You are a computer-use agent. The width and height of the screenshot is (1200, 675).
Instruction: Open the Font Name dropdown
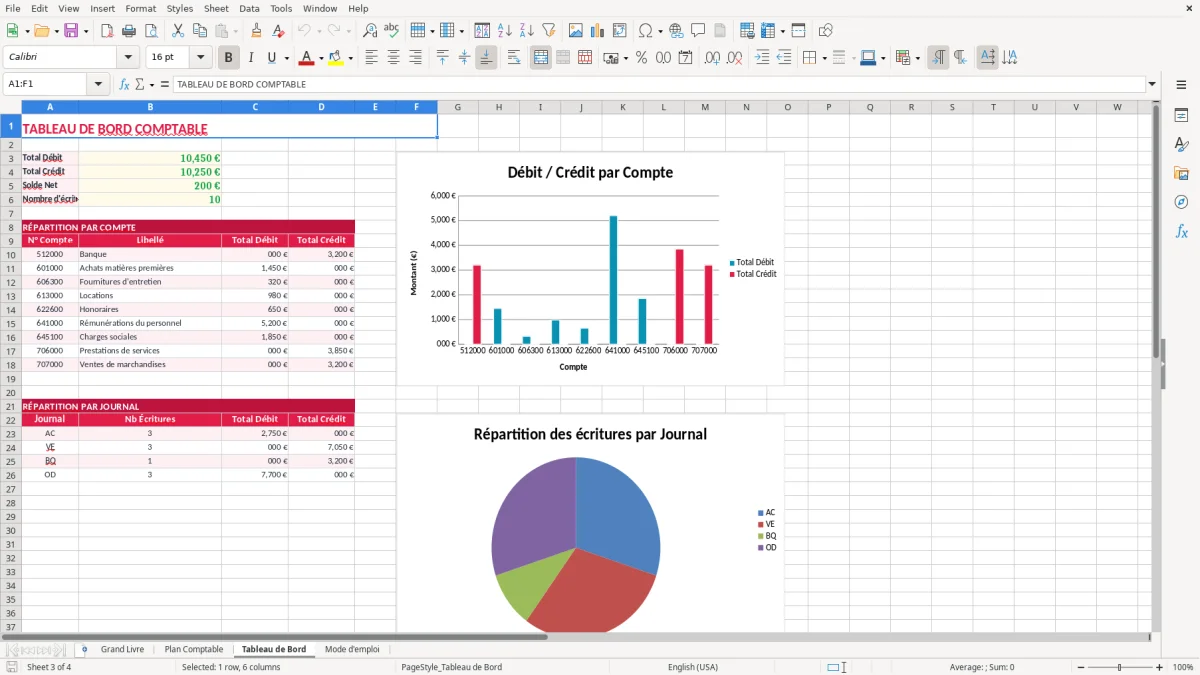128,58
